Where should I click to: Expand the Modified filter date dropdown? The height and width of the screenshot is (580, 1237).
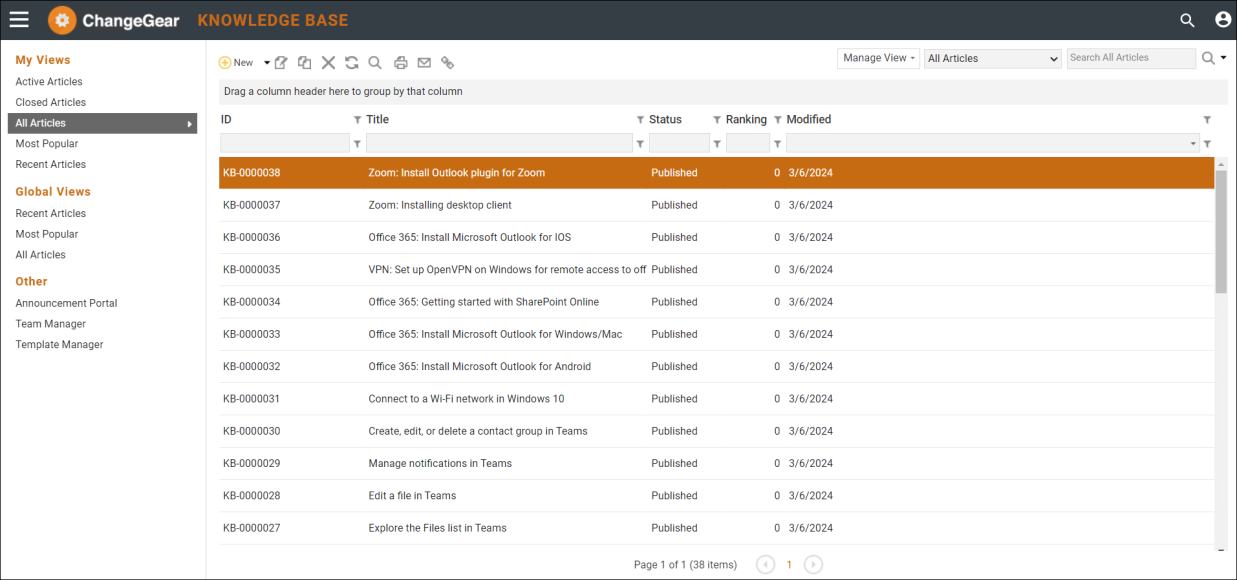pyautogui.click(x=1193, y=144)
